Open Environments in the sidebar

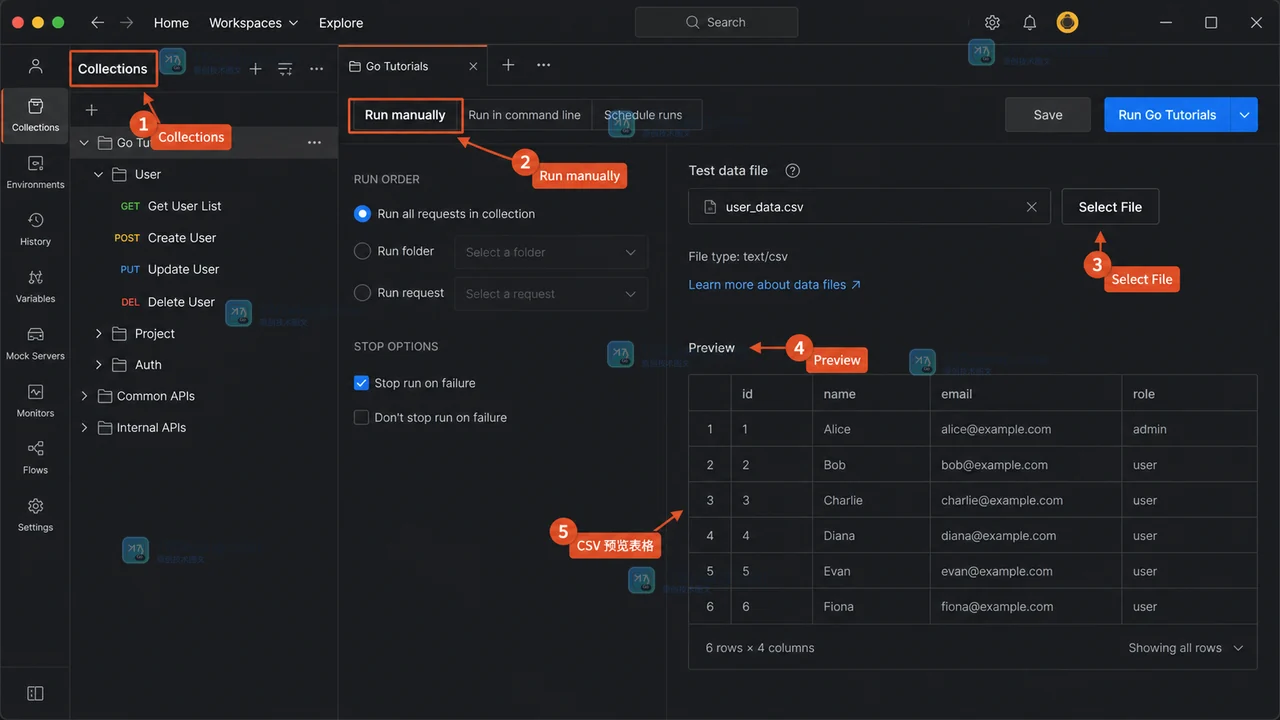(x=35, y=172)
